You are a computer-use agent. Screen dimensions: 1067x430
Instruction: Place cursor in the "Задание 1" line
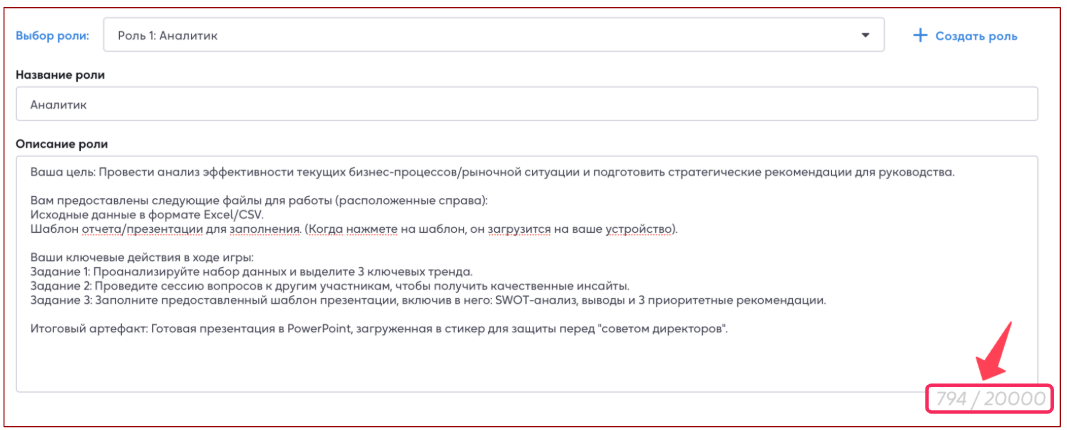[251, 271]
